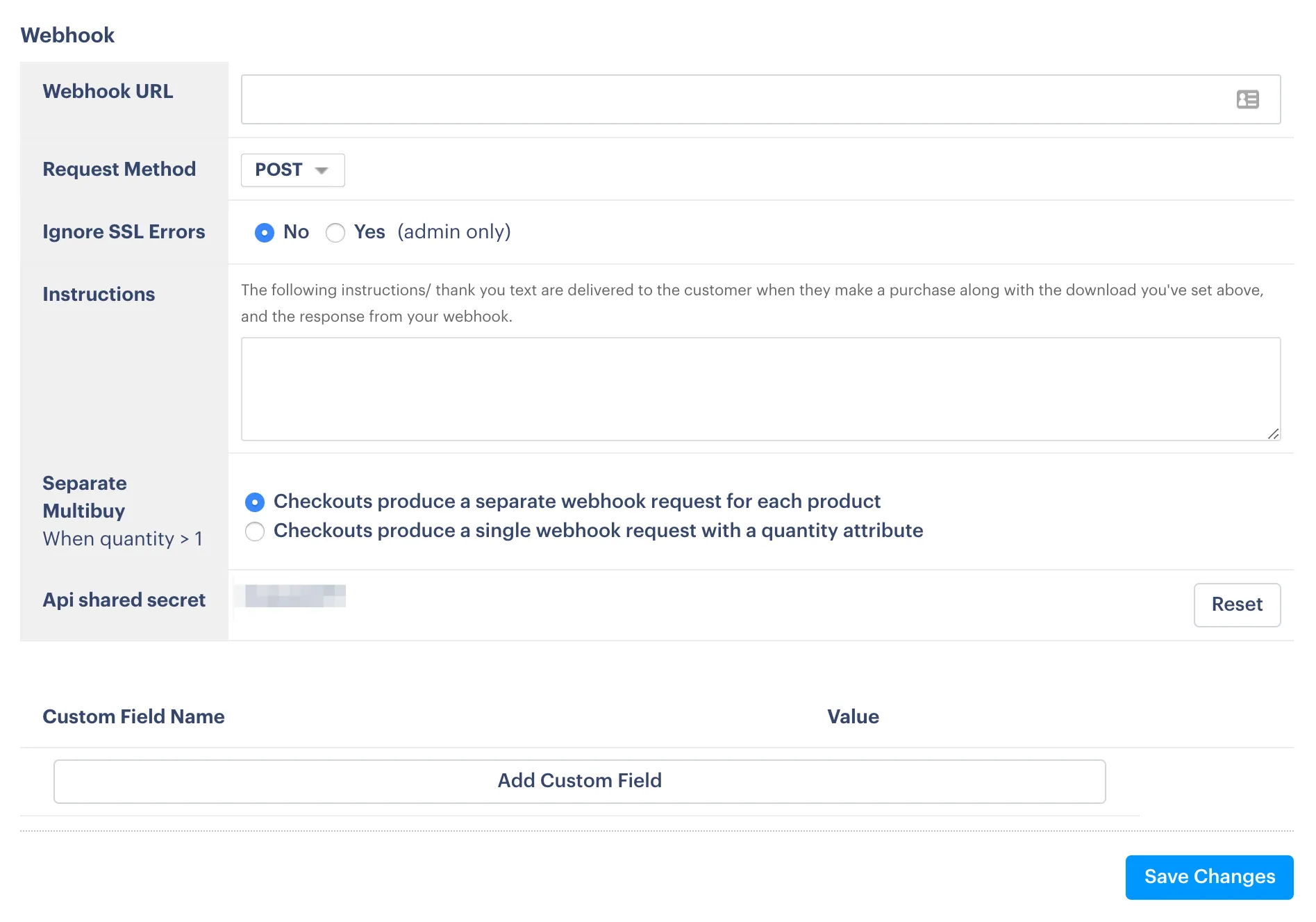Screen dimensions: 1316x922
Task: Select No for Ignore SSL Errors
Action: pyautogui.click(x=265, y=233)
